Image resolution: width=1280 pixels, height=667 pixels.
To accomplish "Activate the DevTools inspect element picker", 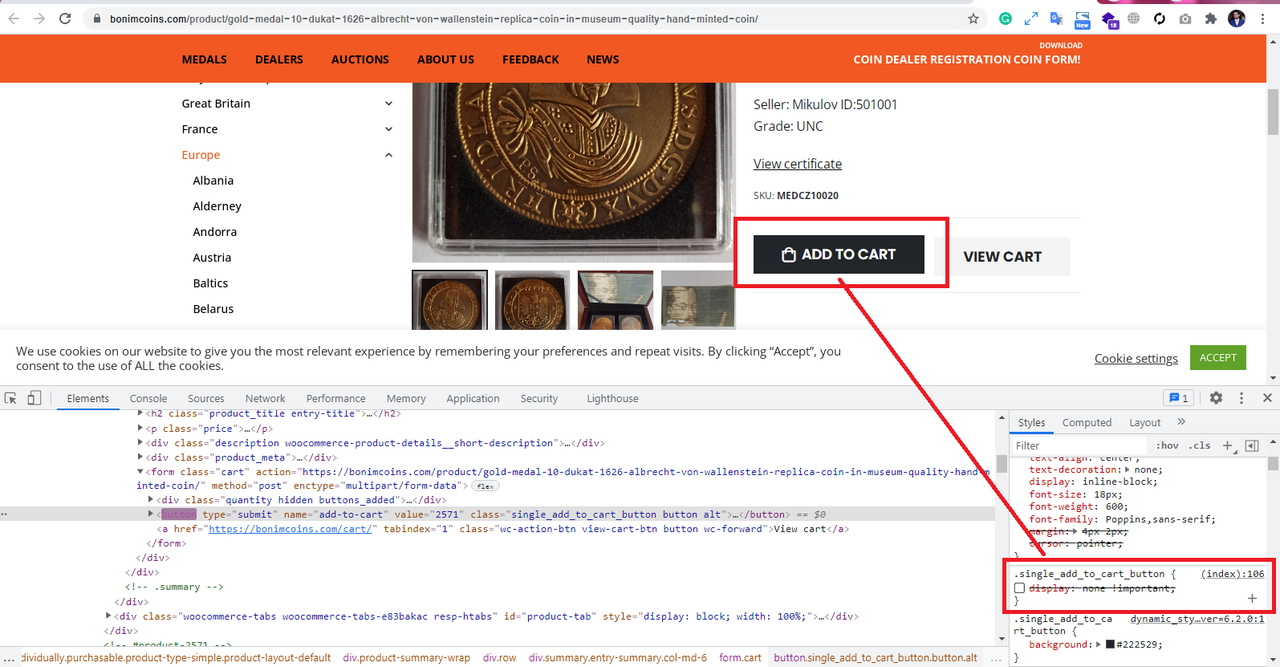I will coord(11,398).
